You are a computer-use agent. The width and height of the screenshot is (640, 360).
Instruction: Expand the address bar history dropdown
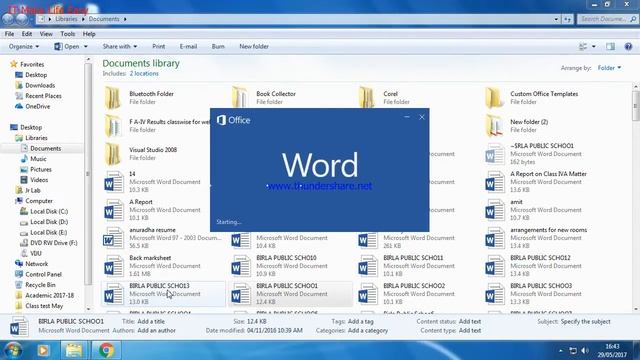(556, 19)
